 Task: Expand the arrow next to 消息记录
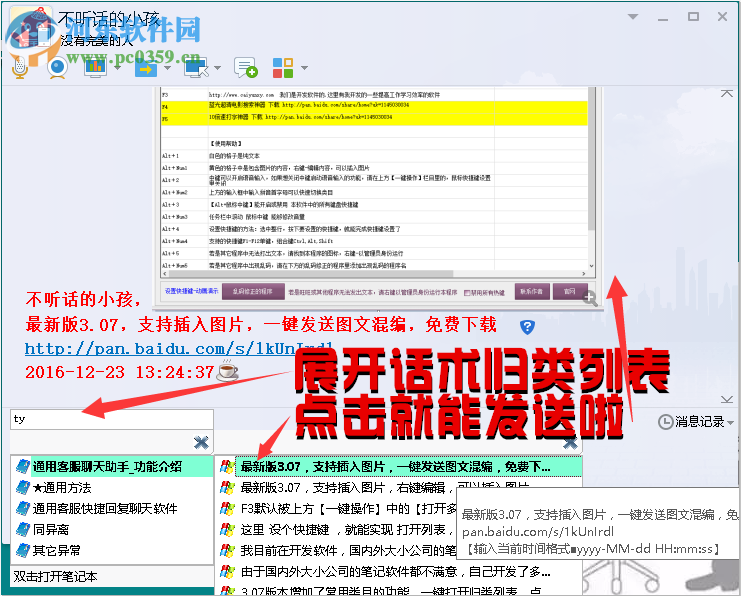[x=731, y=422]
